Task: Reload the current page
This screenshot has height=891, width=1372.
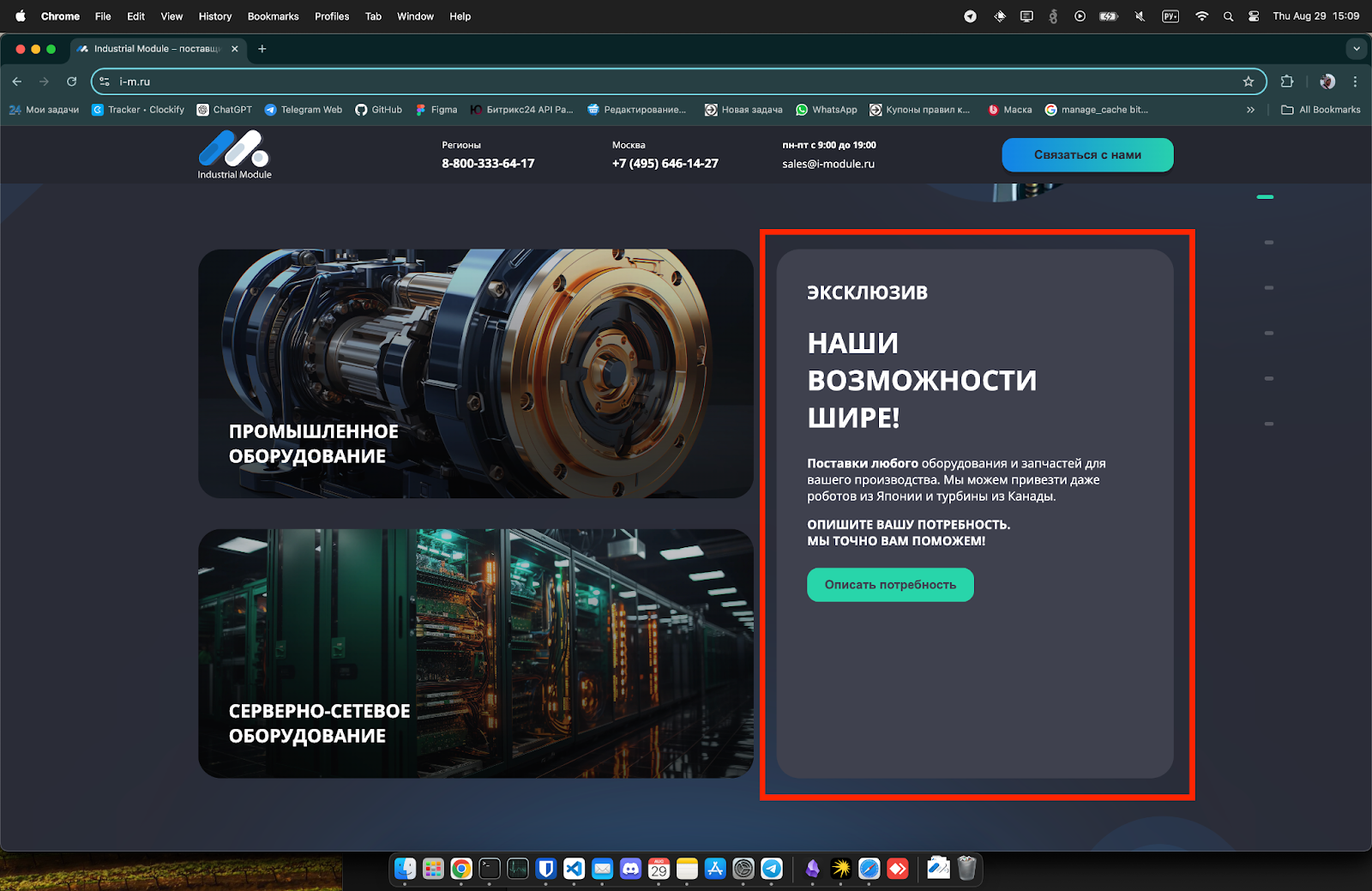Action: click(x=72, y=81)
